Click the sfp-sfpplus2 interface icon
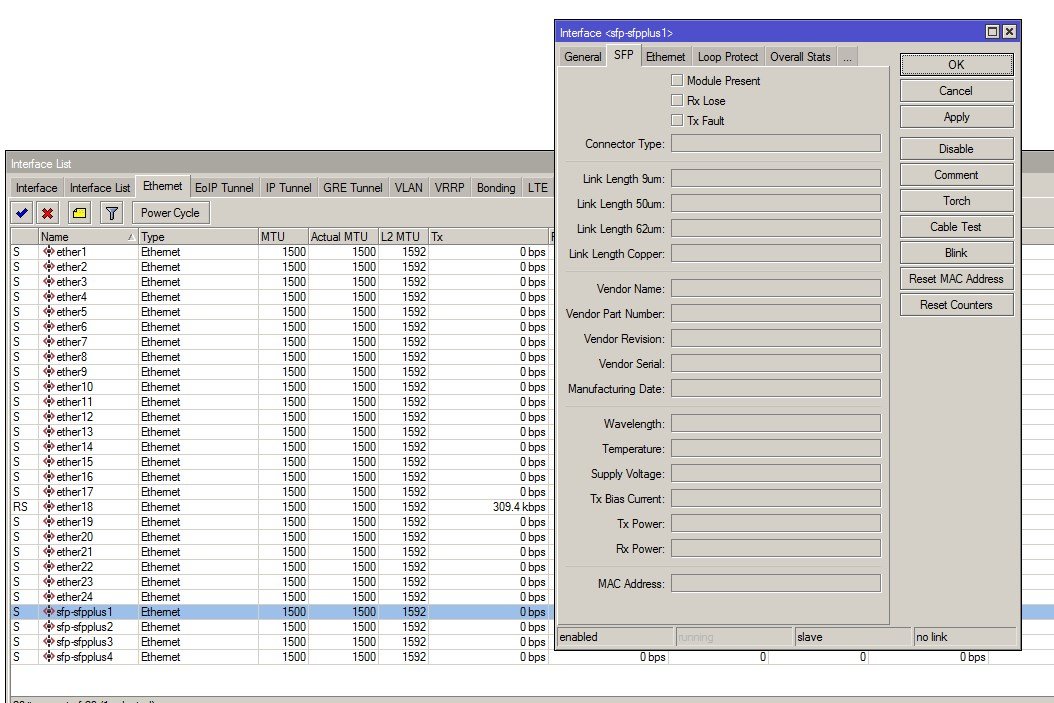The height and width of the screenshot is (703, 1054). click(x=48, y=627)
